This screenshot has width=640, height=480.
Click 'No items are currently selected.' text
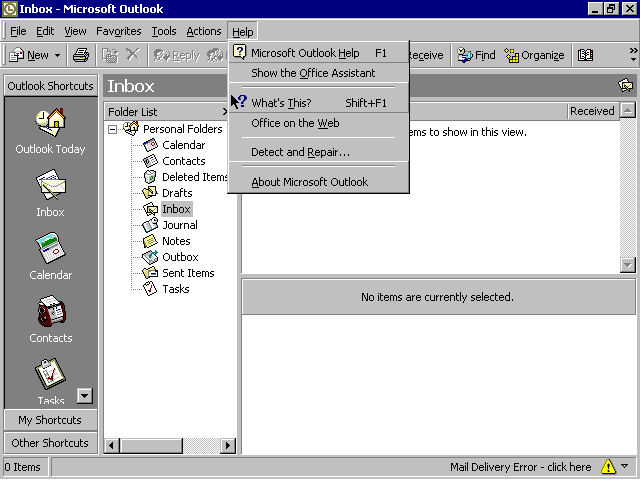tap(437, 297)
